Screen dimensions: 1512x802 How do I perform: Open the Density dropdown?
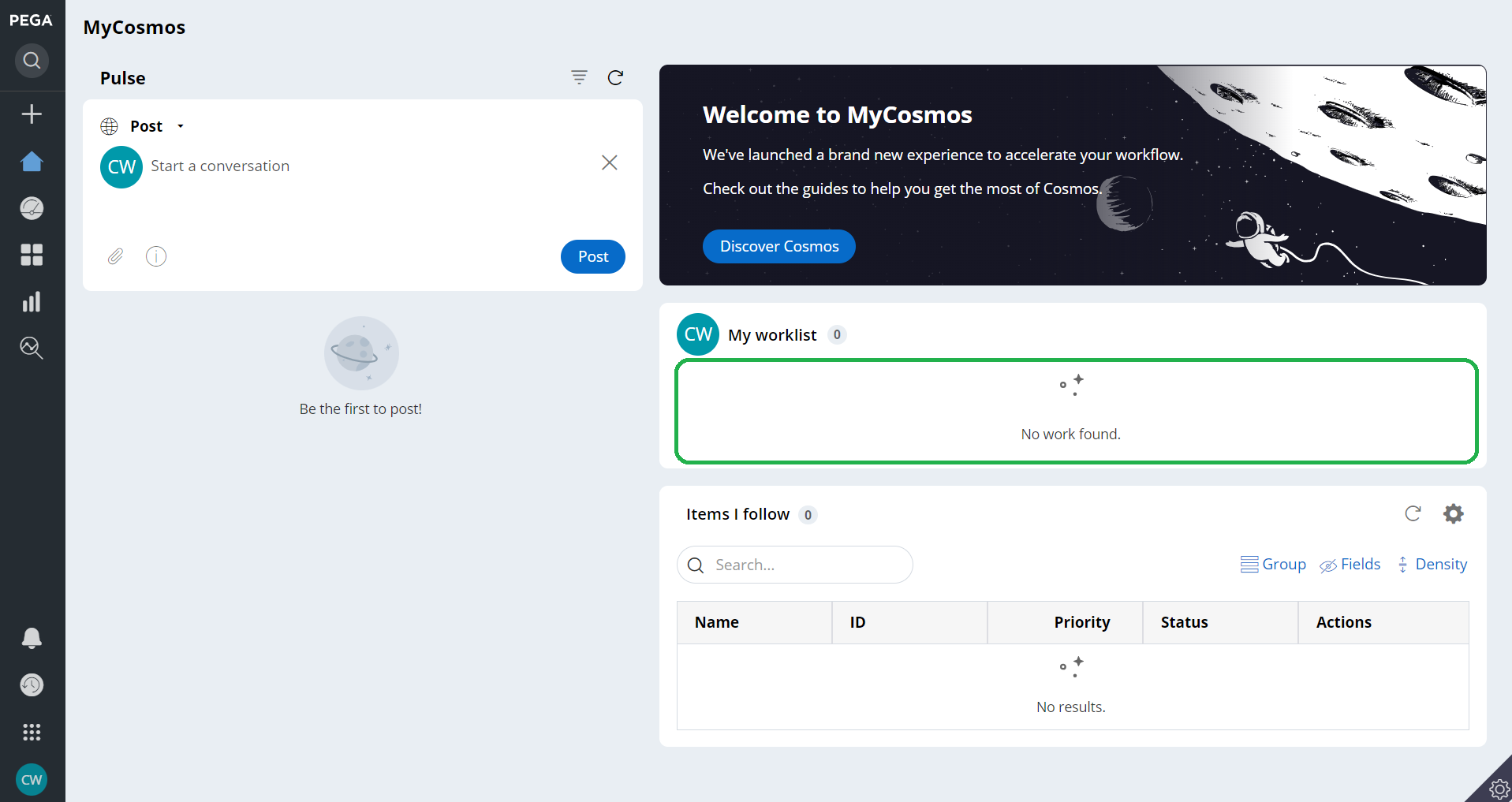click(x=1432, y=565)
